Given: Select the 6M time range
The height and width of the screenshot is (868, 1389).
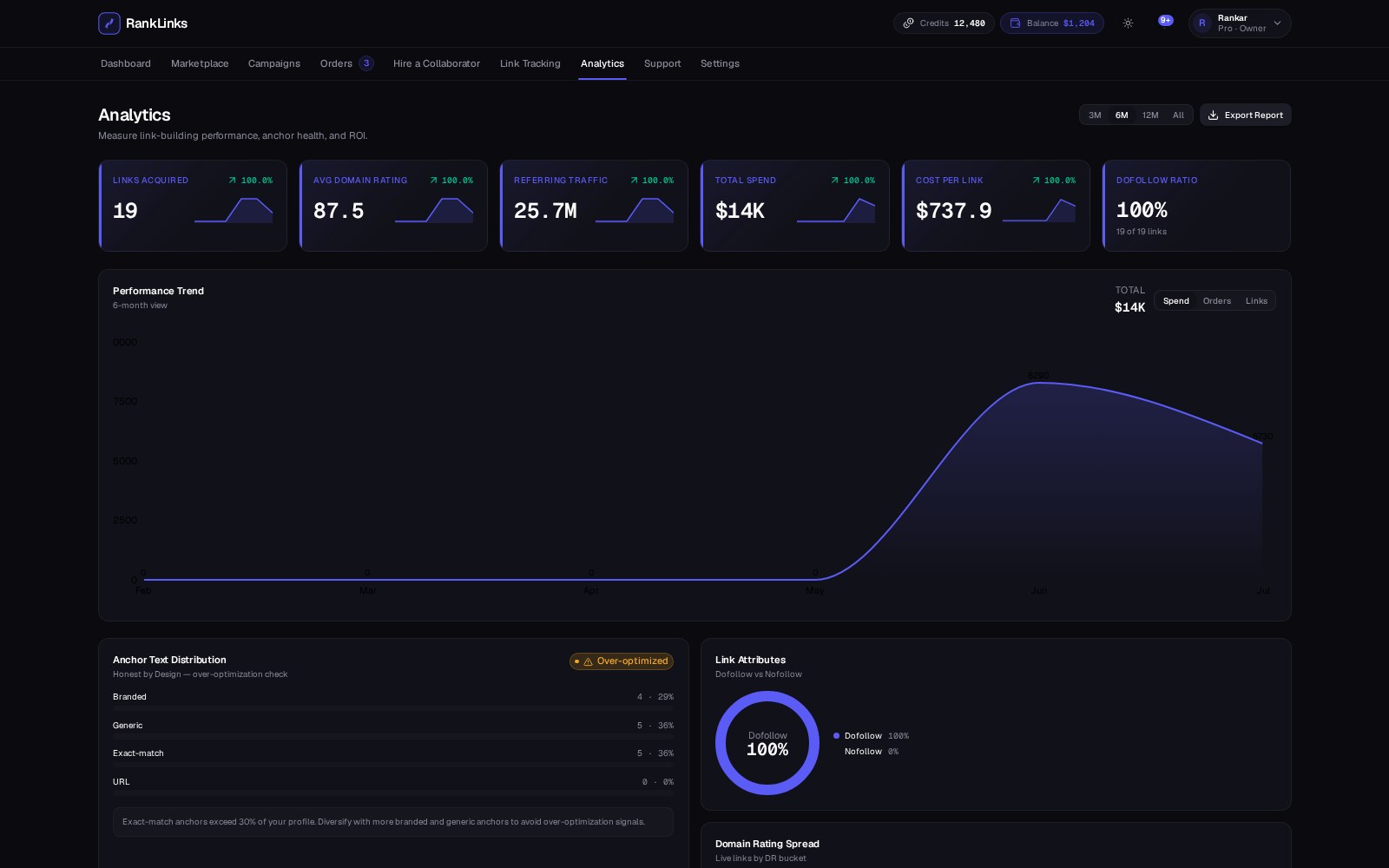Looking at the screenshot, I should 1122,115.
